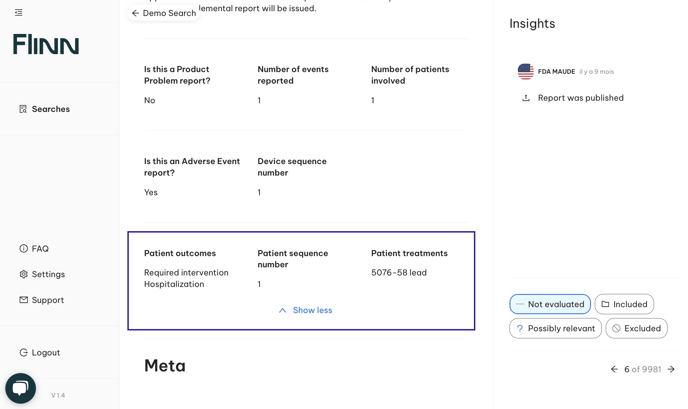Viewport: 688px width, 409px height.
Task: Click the Flinn logo
Action: coord(46,44)
